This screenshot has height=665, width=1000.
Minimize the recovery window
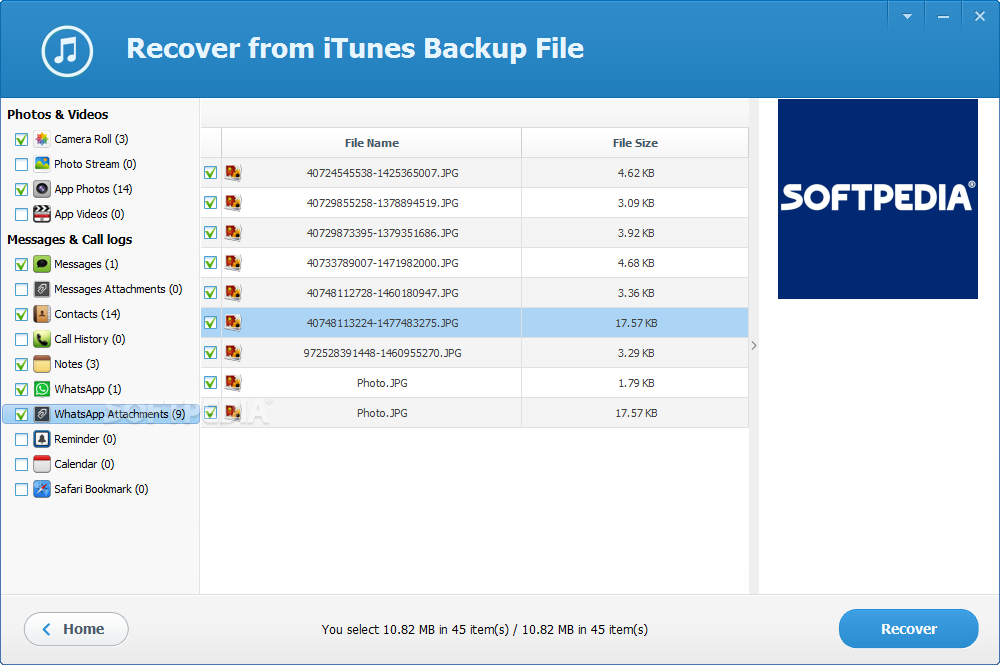(943, 17)
